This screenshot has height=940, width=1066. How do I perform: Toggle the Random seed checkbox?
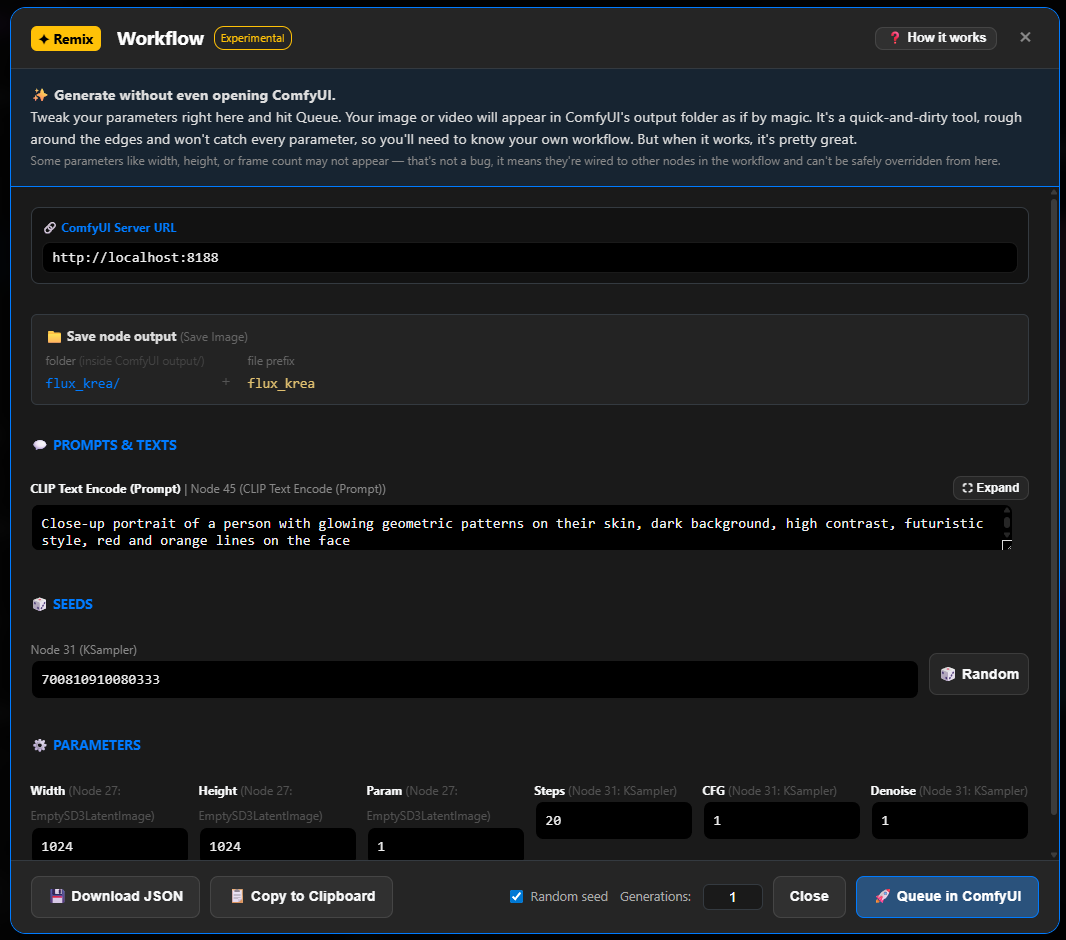click(516, 897)
